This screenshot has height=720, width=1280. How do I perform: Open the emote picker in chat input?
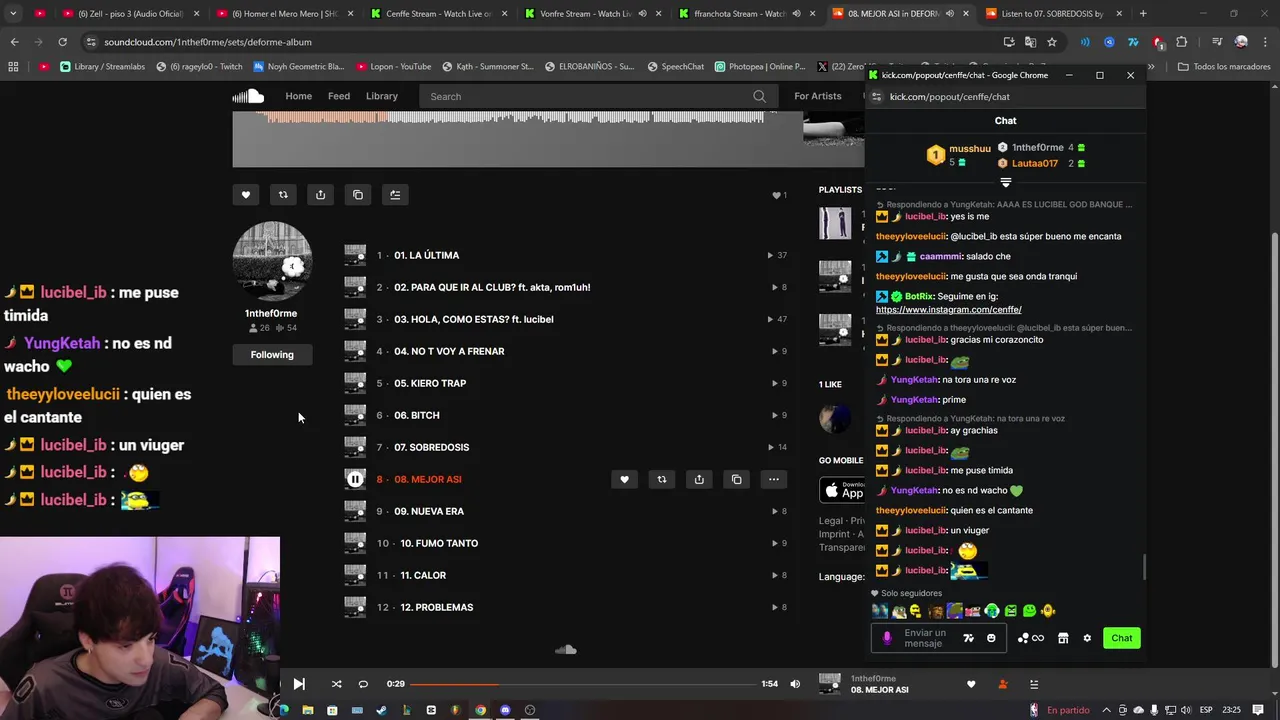(991, 638)
